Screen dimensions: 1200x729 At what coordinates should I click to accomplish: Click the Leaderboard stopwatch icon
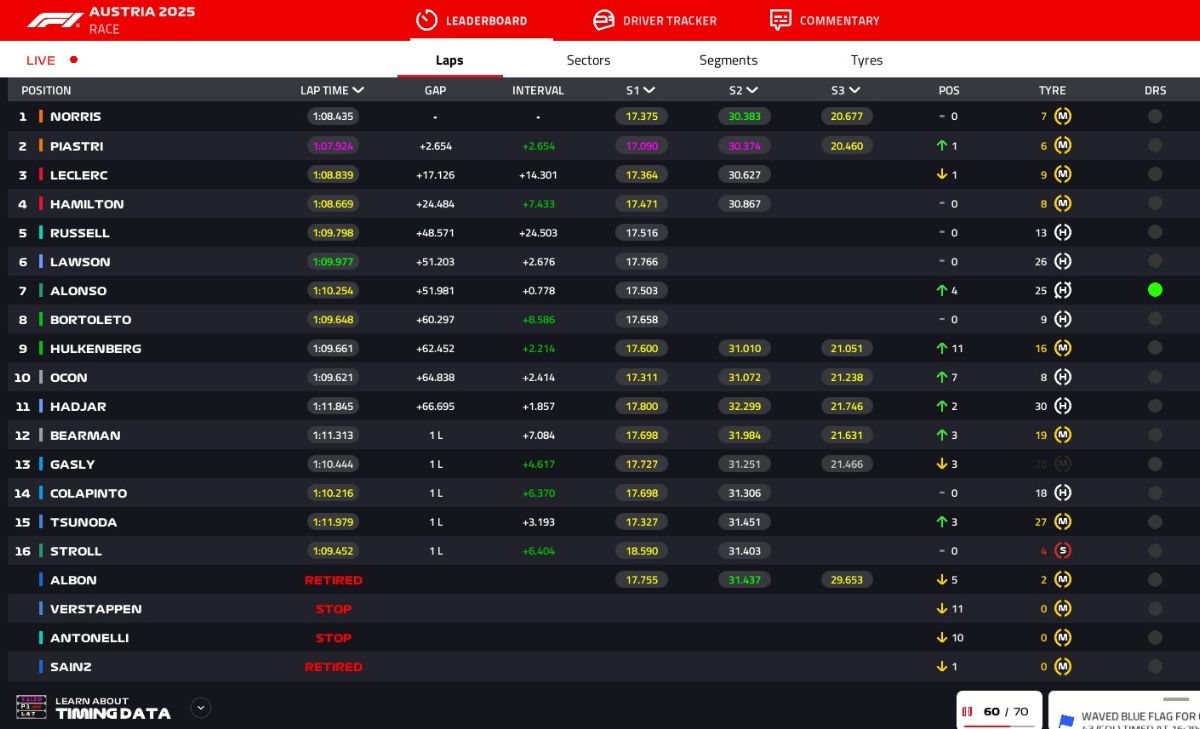[427, 20]
